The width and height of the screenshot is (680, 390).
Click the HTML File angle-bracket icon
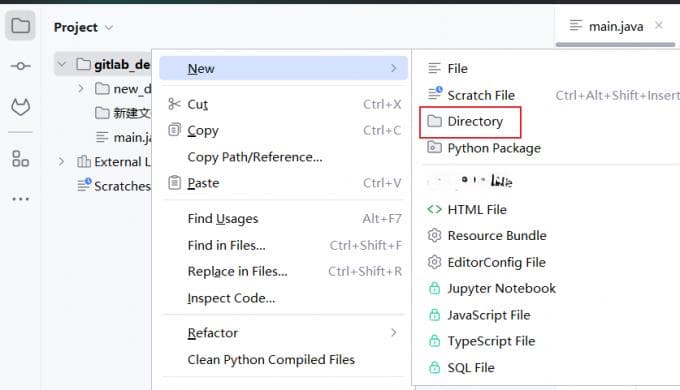point(434,210)
